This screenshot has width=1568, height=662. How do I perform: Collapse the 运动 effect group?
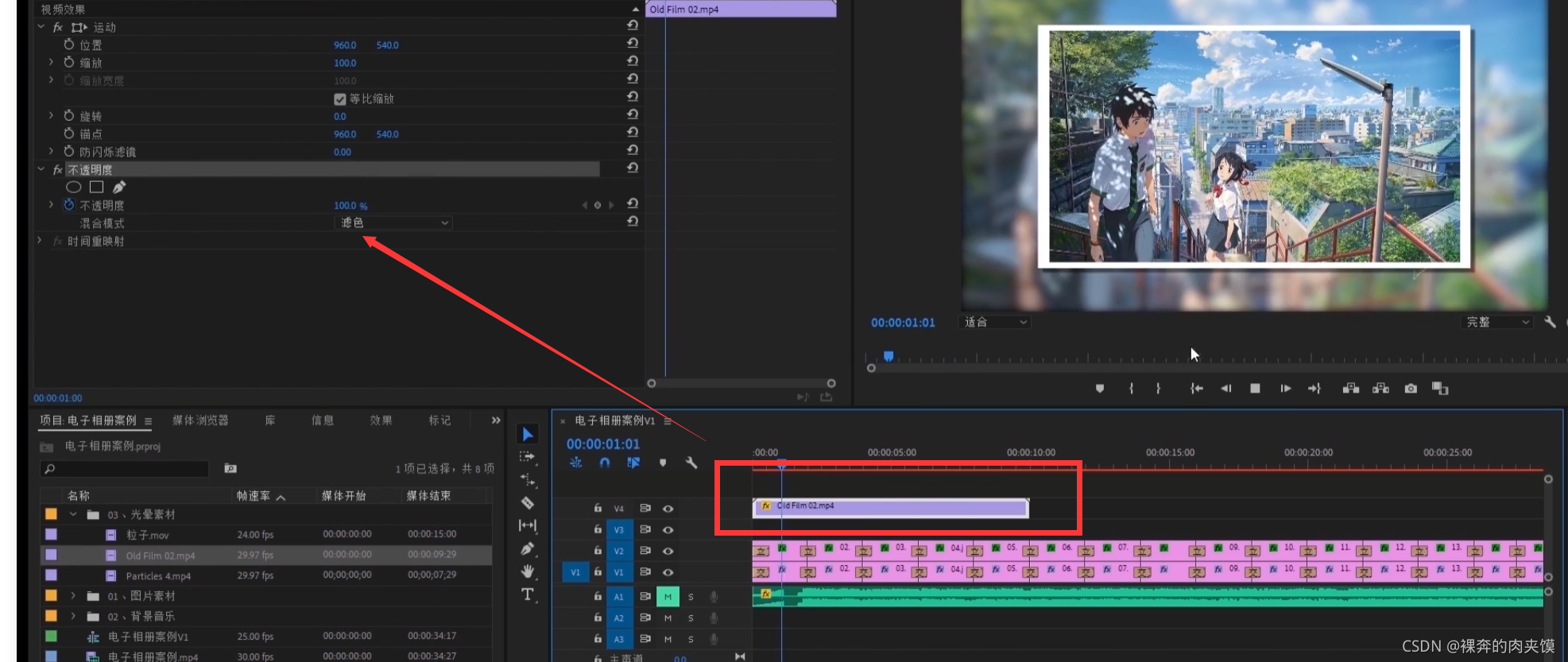[x=41, y=27]
